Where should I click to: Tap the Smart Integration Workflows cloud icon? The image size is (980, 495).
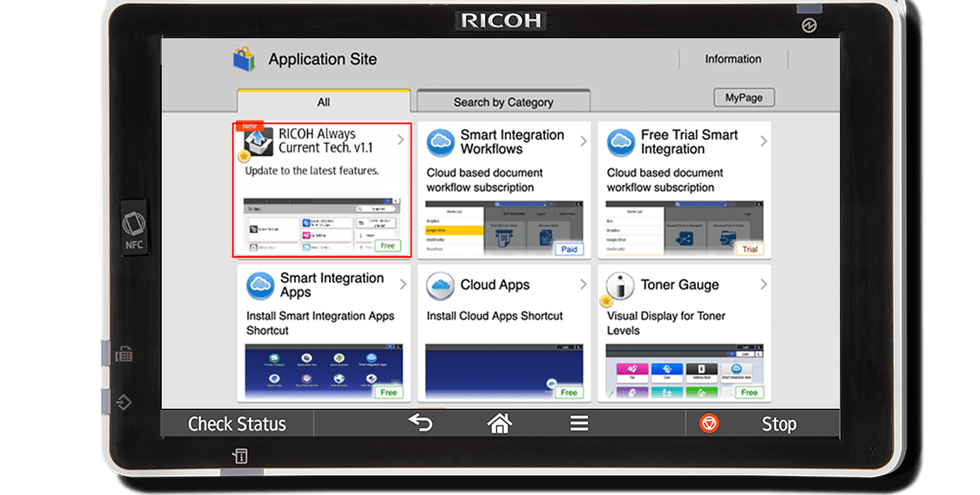pos(441,142)
